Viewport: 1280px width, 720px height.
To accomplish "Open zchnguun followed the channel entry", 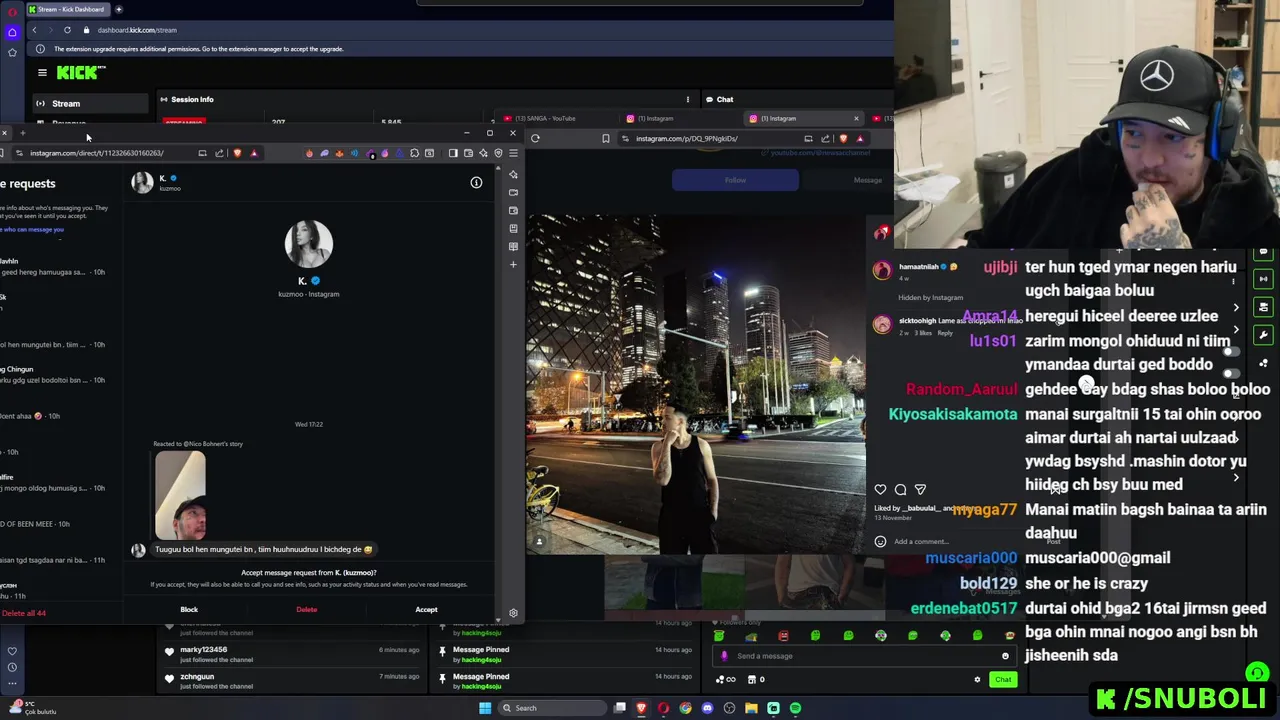I will [x=294, y=681].
